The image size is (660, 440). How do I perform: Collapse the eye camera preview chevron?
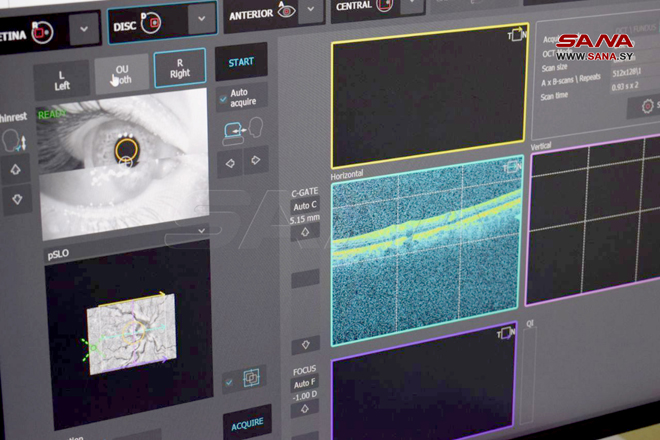point(202,231)
